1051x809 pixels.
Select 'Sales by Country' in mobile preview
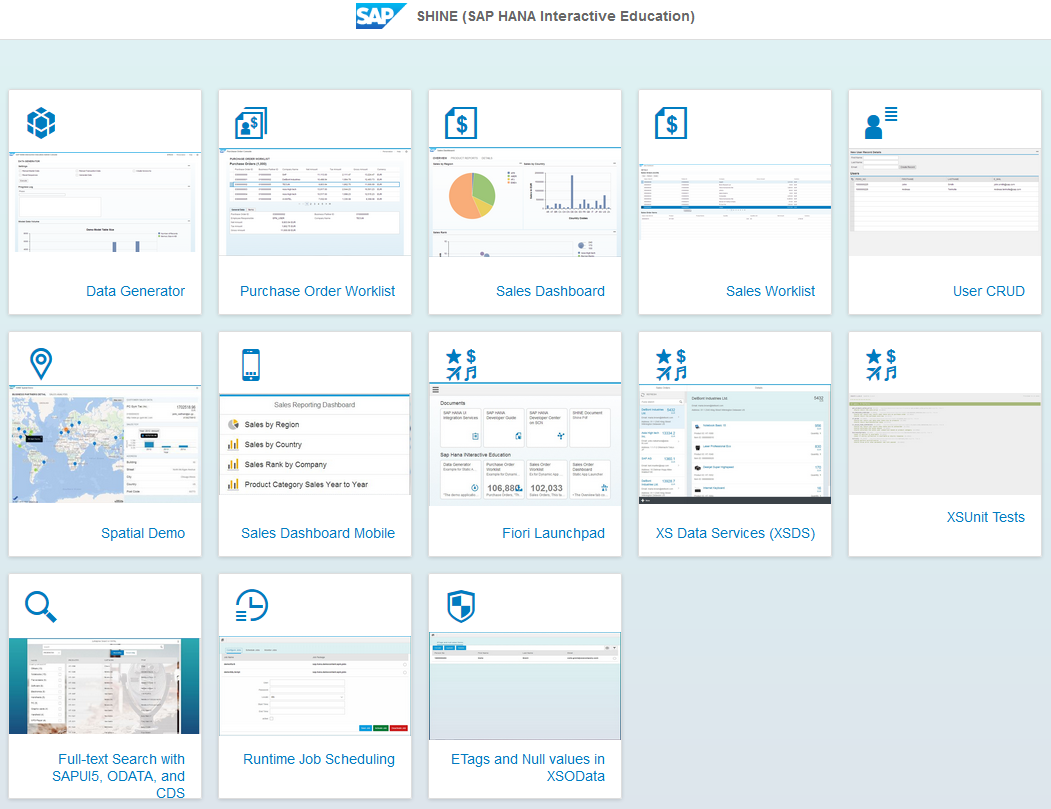(x=315, y=444)
